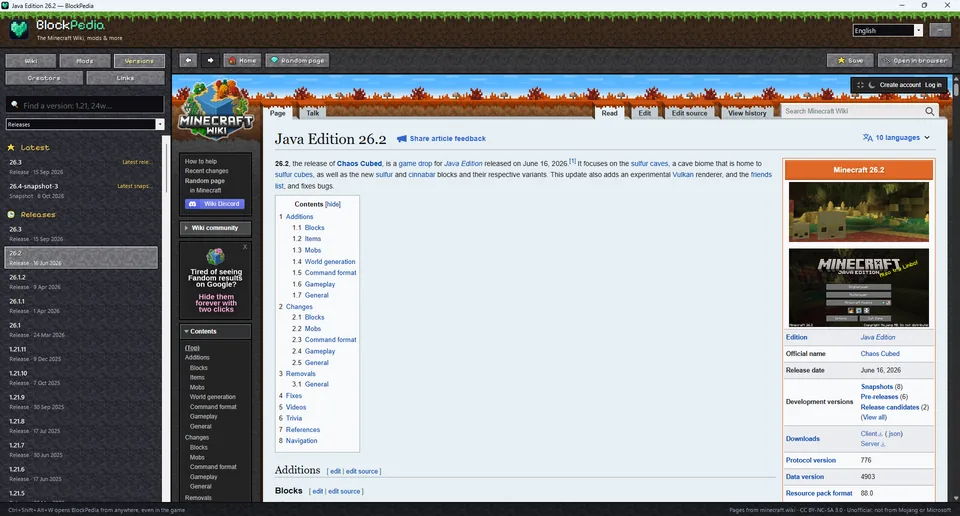Select version 1.21.9 in list

pyautogui.click(x=81, y=402)
